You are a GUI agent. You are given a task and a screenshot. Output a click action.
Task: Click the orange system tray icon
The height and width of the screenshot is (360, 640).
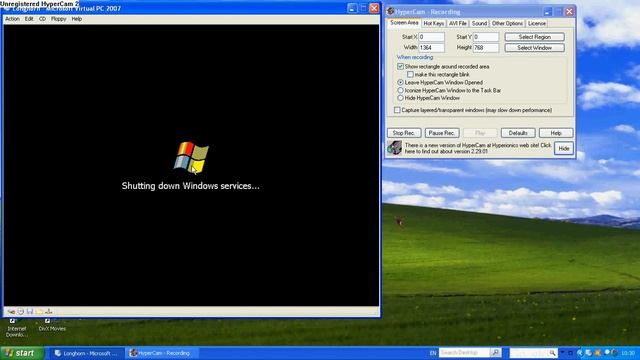pyautogui.click(x=598, y=353)
